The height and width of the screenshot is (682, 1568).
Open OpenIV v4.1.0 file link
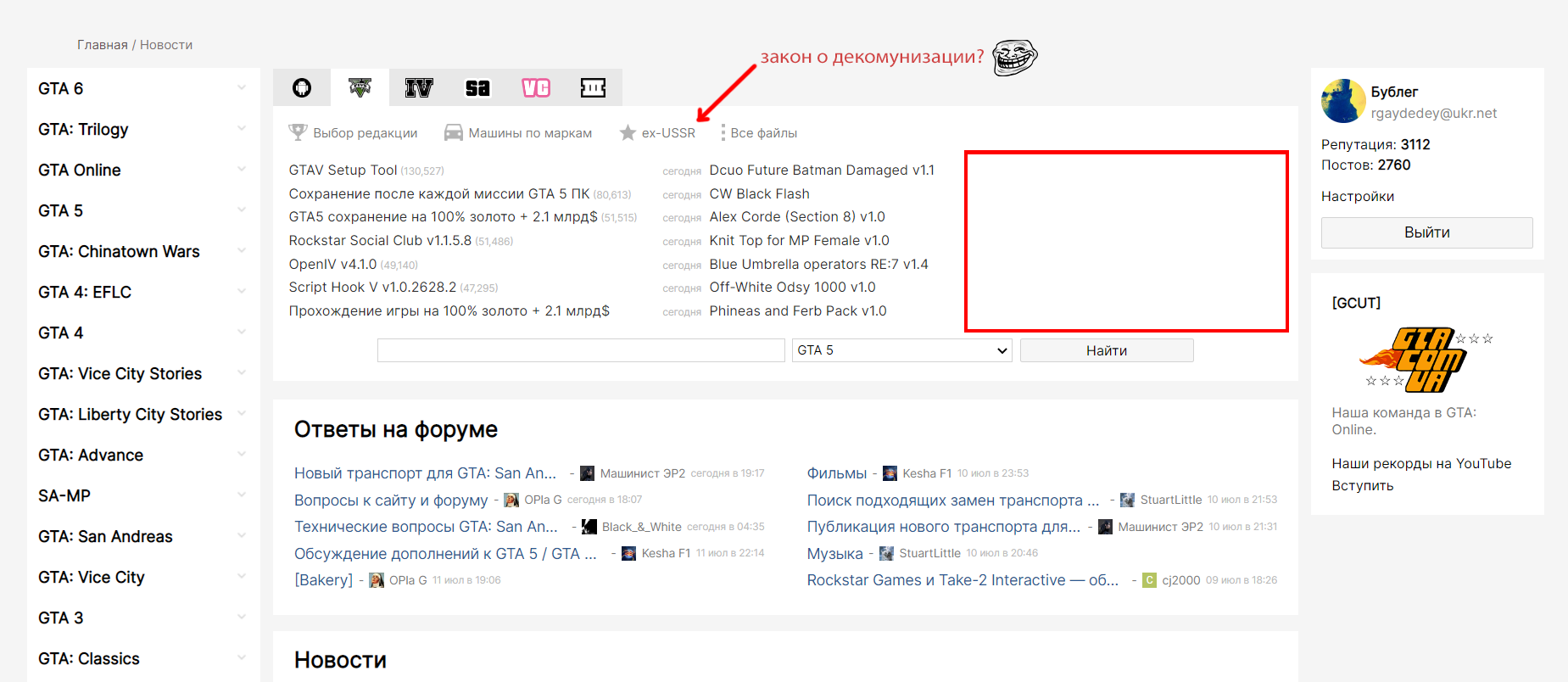[x=332, y=265]
